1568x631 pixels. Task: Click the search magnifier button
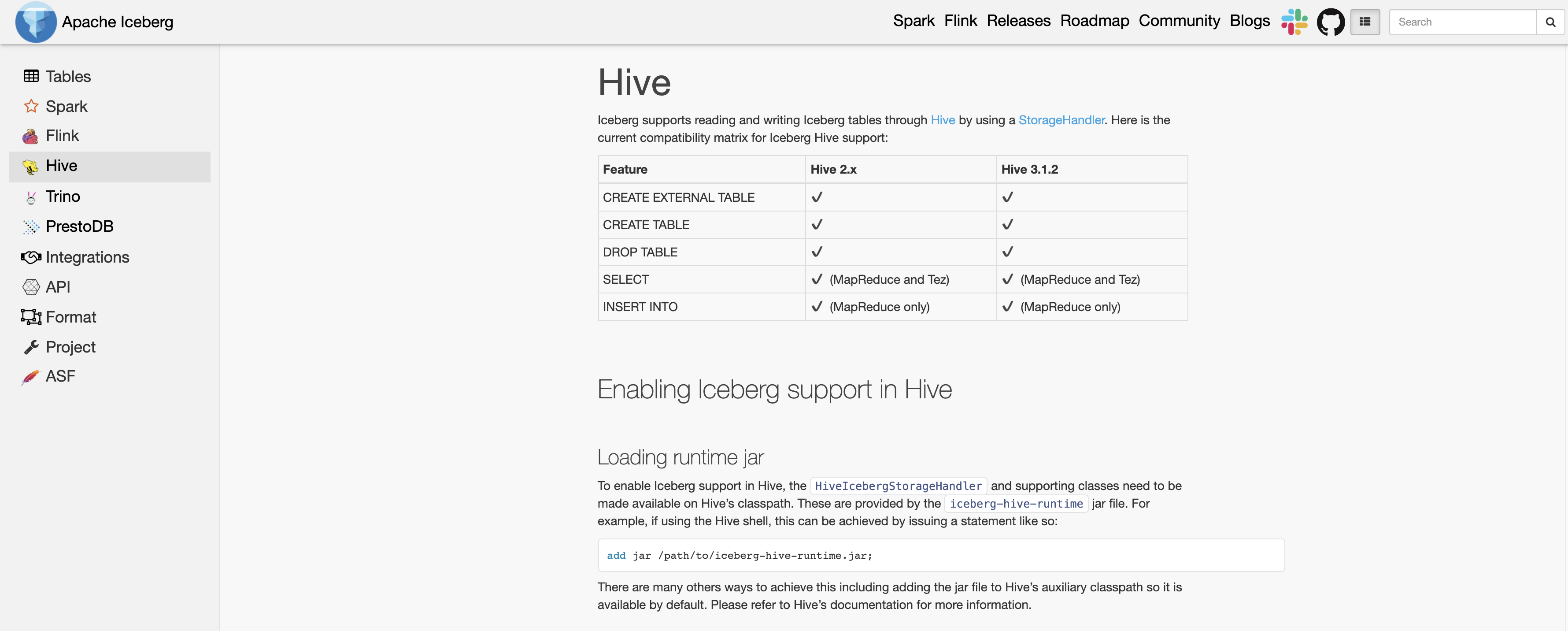(1550, 22)
